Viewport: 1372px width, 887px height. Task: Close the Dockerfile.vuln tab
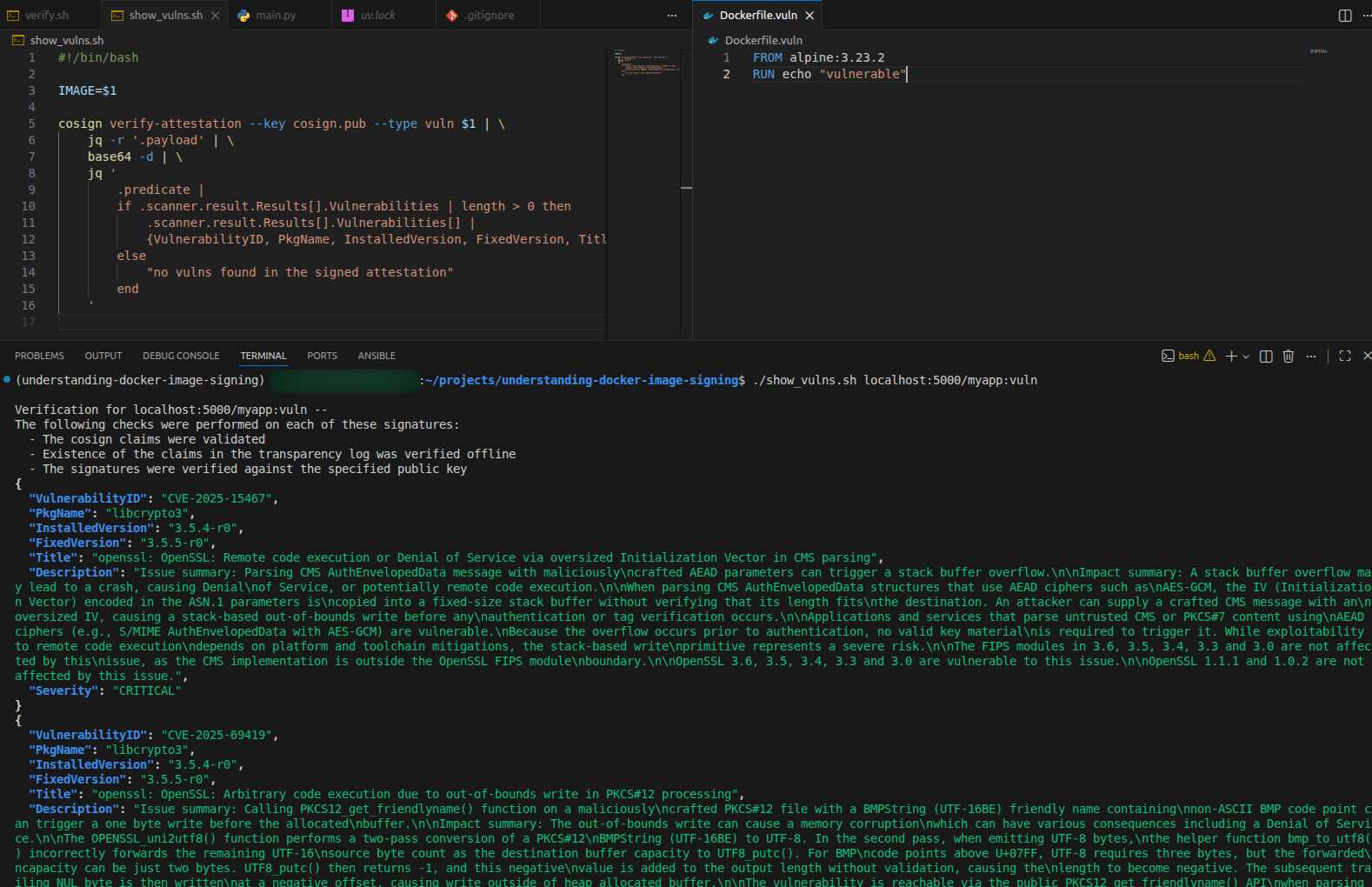click(809, 16)
